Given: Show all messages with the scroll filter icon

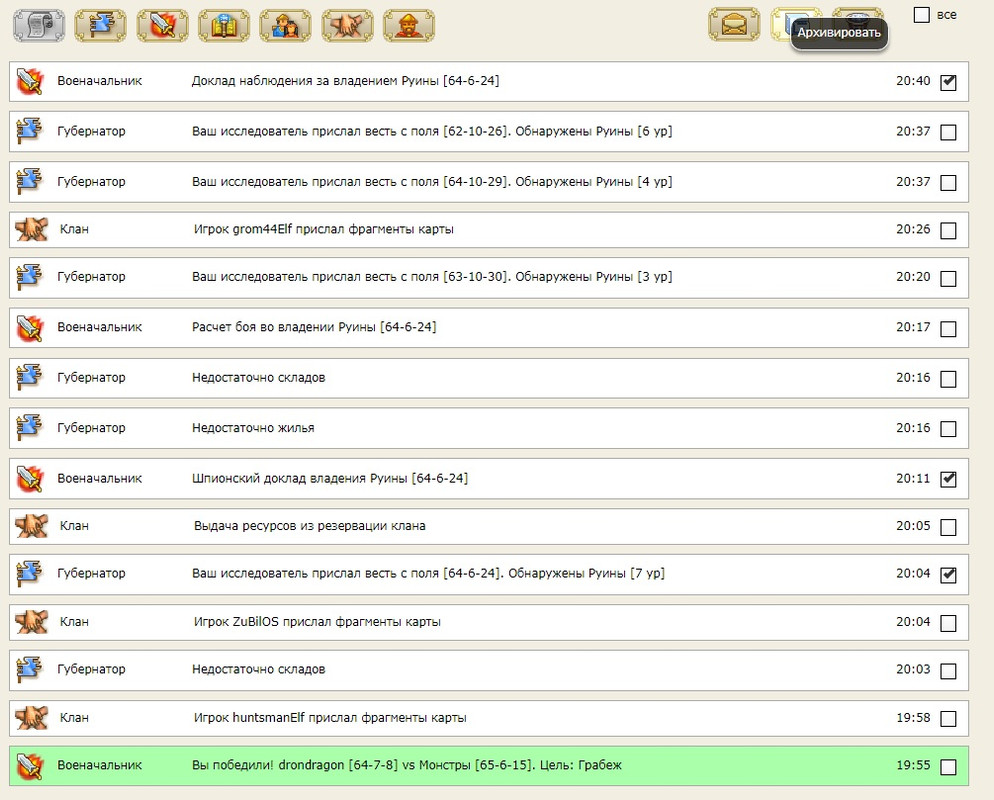Looking at the screenshot, I should pyautogui.click(x=39, y=25).
